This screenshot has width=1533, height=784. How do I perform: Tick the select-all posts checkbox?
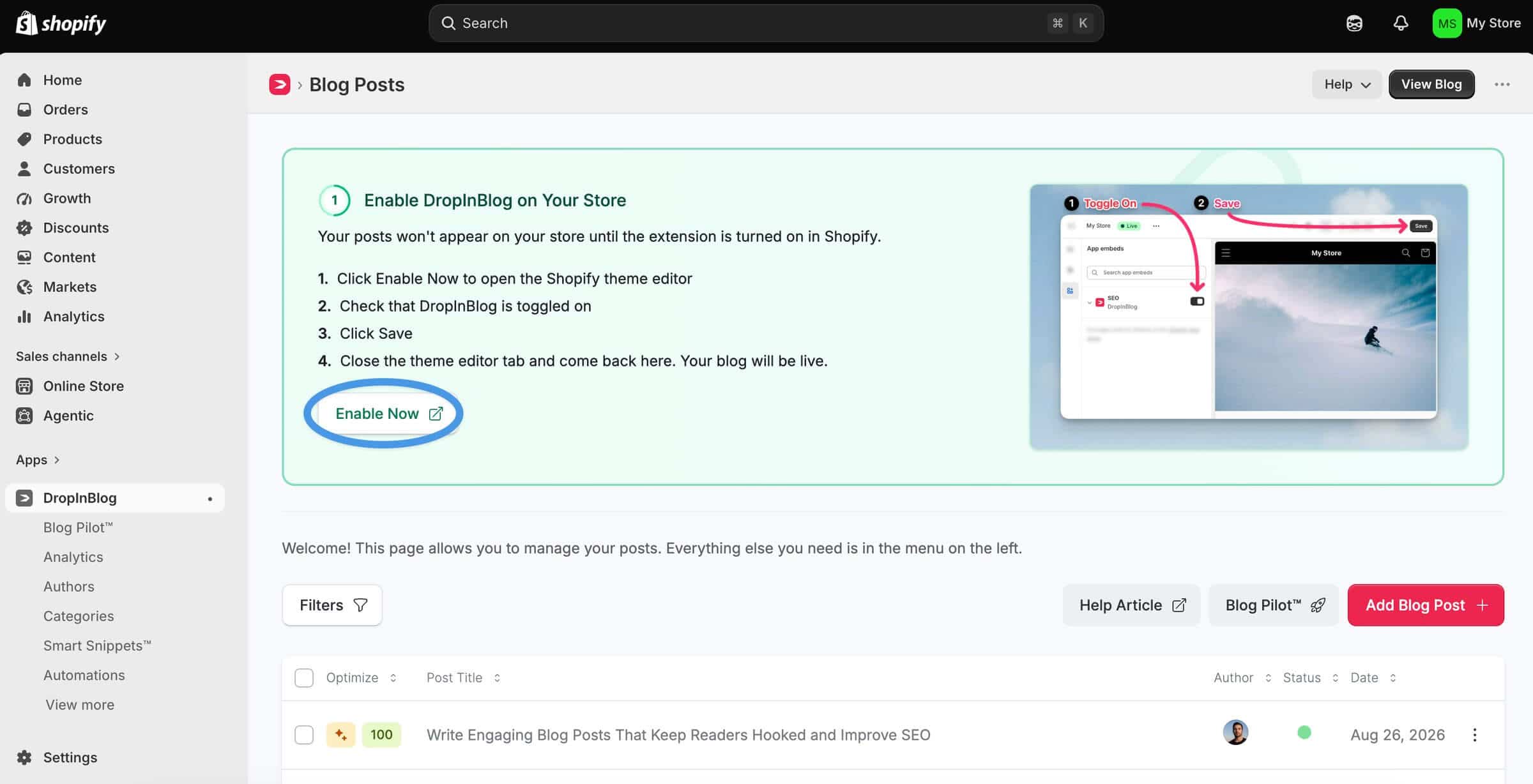click(304, 677)
